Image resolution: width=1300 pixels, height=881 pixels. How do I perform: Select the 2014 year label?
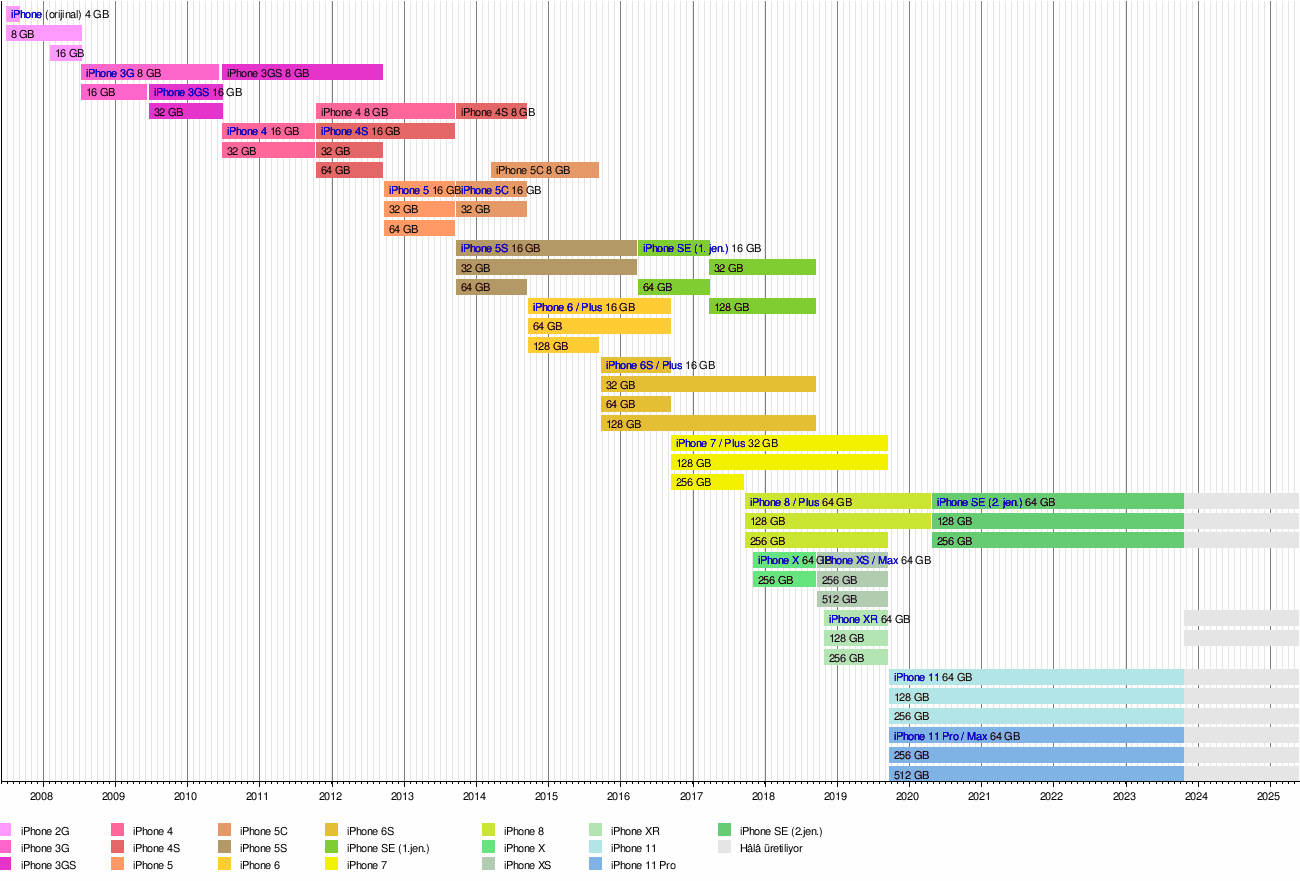tap(475, 797)
